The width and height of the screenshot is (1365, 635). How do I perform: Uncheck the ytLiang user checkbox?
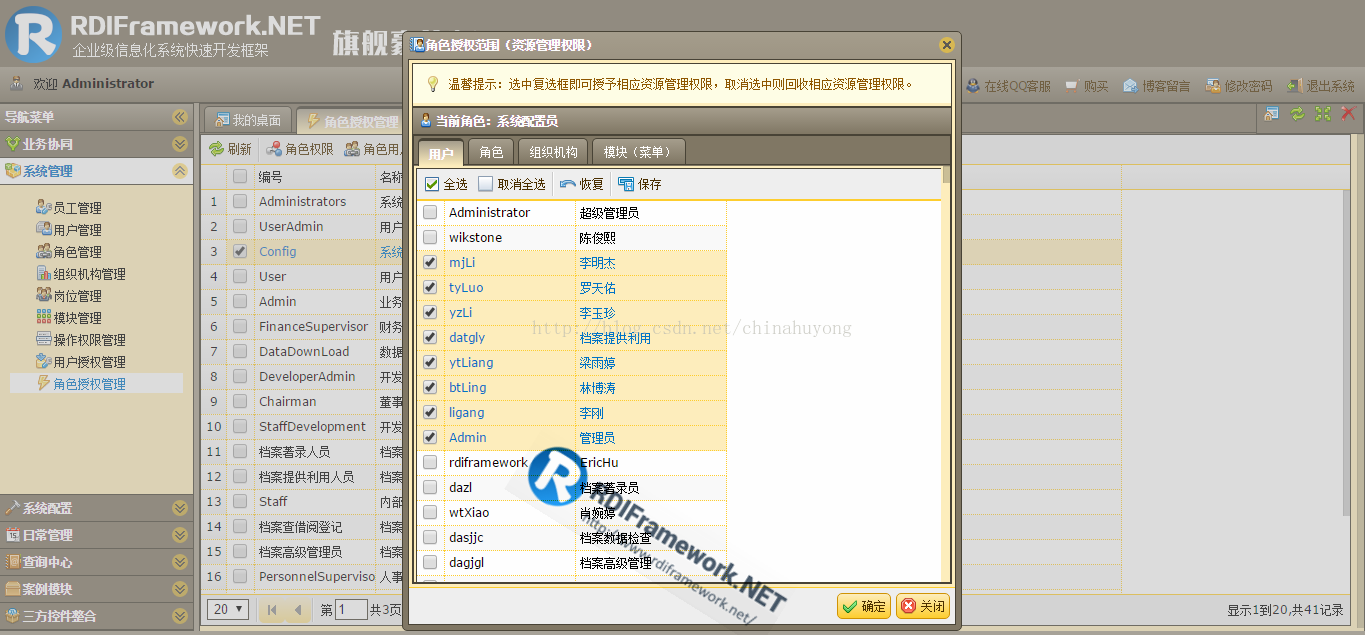click(430, 362)
